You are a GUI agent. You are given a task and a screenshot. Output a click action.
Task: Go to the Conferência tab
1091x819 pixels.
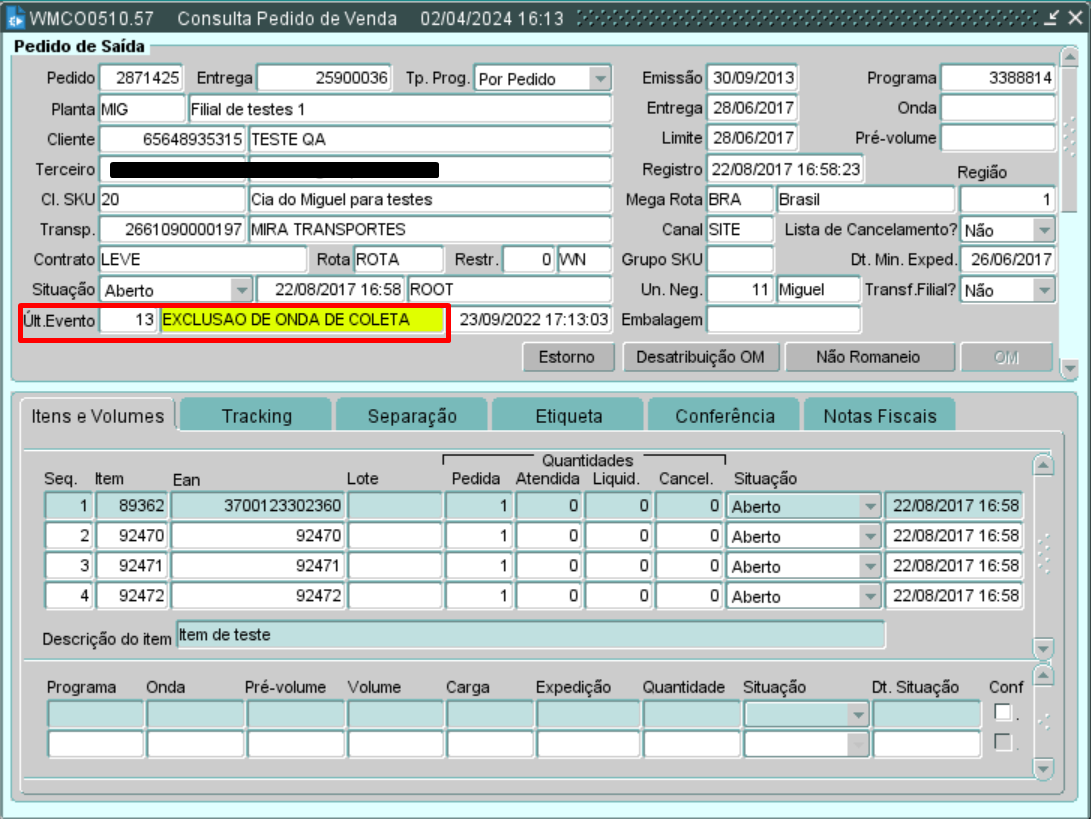(x=724, y=415)
